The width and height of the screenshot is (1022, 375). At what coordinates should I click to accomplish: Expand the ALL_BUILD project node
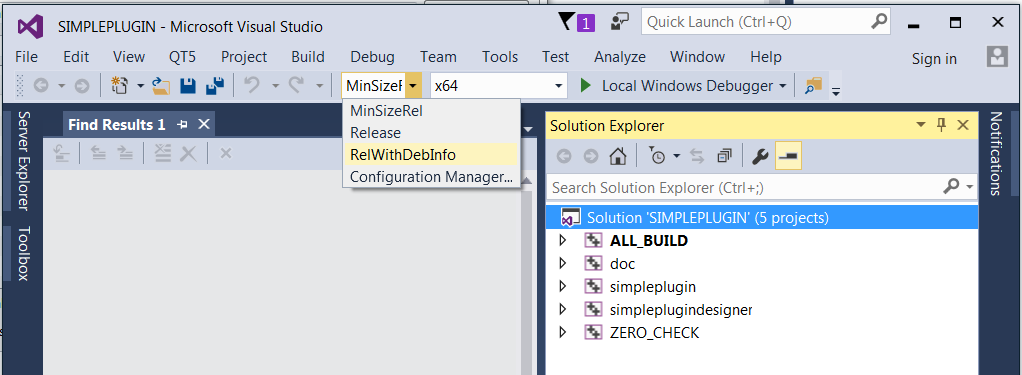click(x=563, y=241)
